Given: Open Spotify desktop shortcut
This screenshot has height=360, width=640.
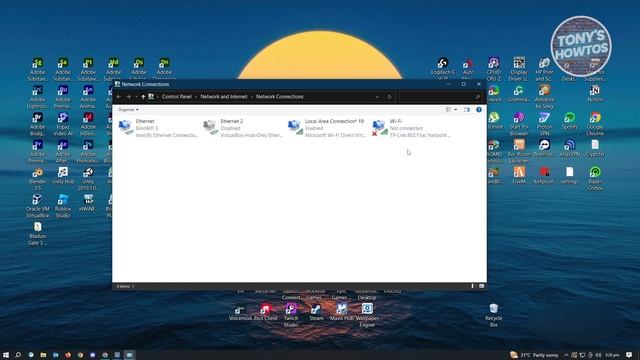Looking at the screenshot, I should click(570, 121).
